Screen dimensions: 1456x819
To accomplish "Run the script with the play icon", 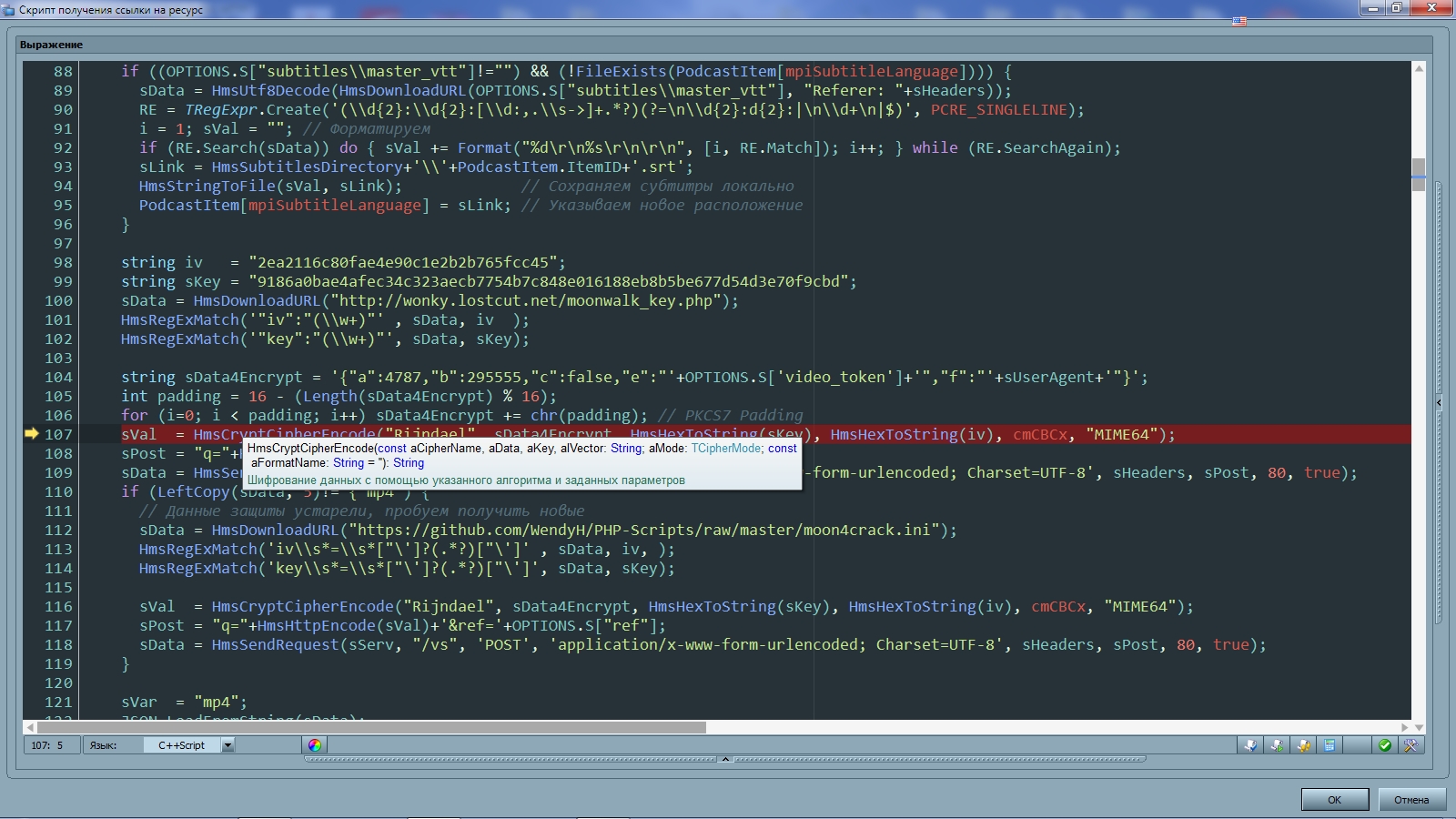I will (1277, 745).
